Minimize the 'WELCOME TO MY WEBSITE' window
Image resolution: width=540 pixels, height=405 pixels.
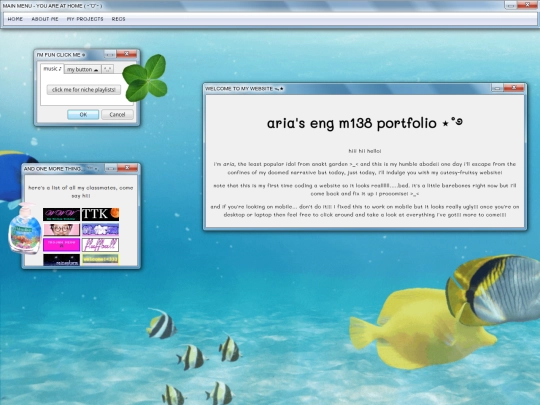tap(497, 89)
